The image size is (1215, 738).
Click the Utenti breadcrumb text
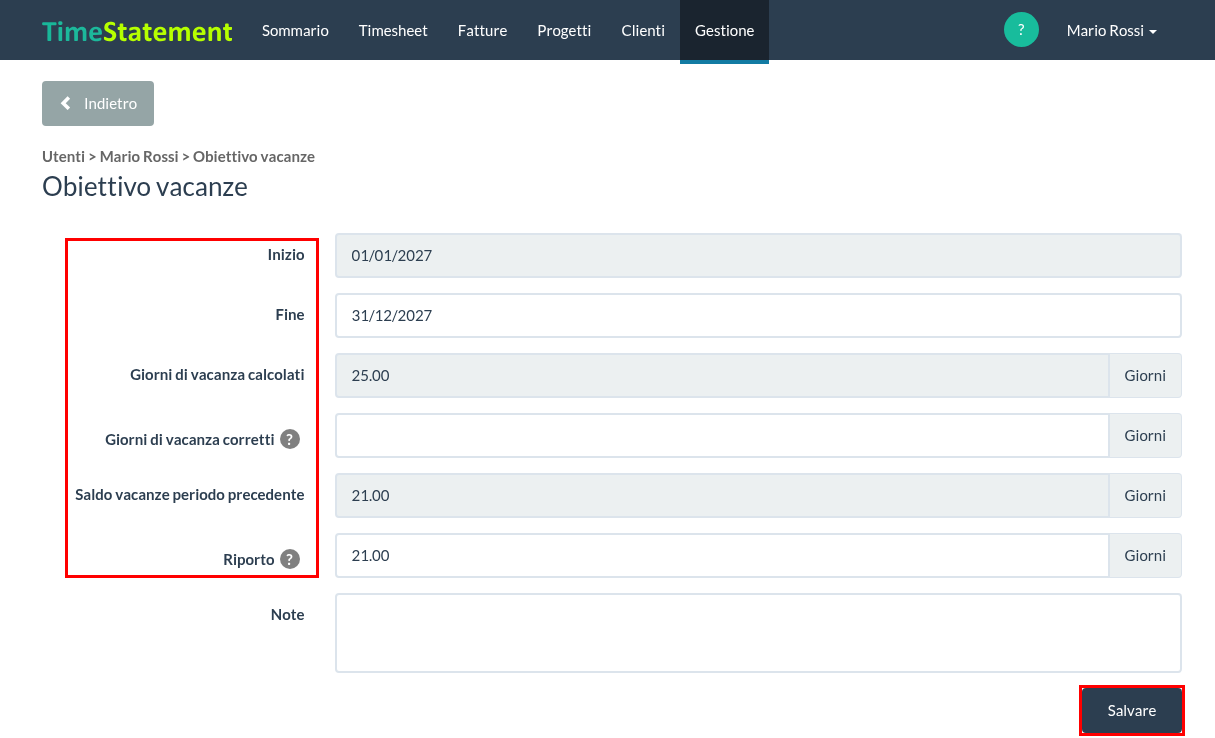pyautogui.click(x=63, y=156)
